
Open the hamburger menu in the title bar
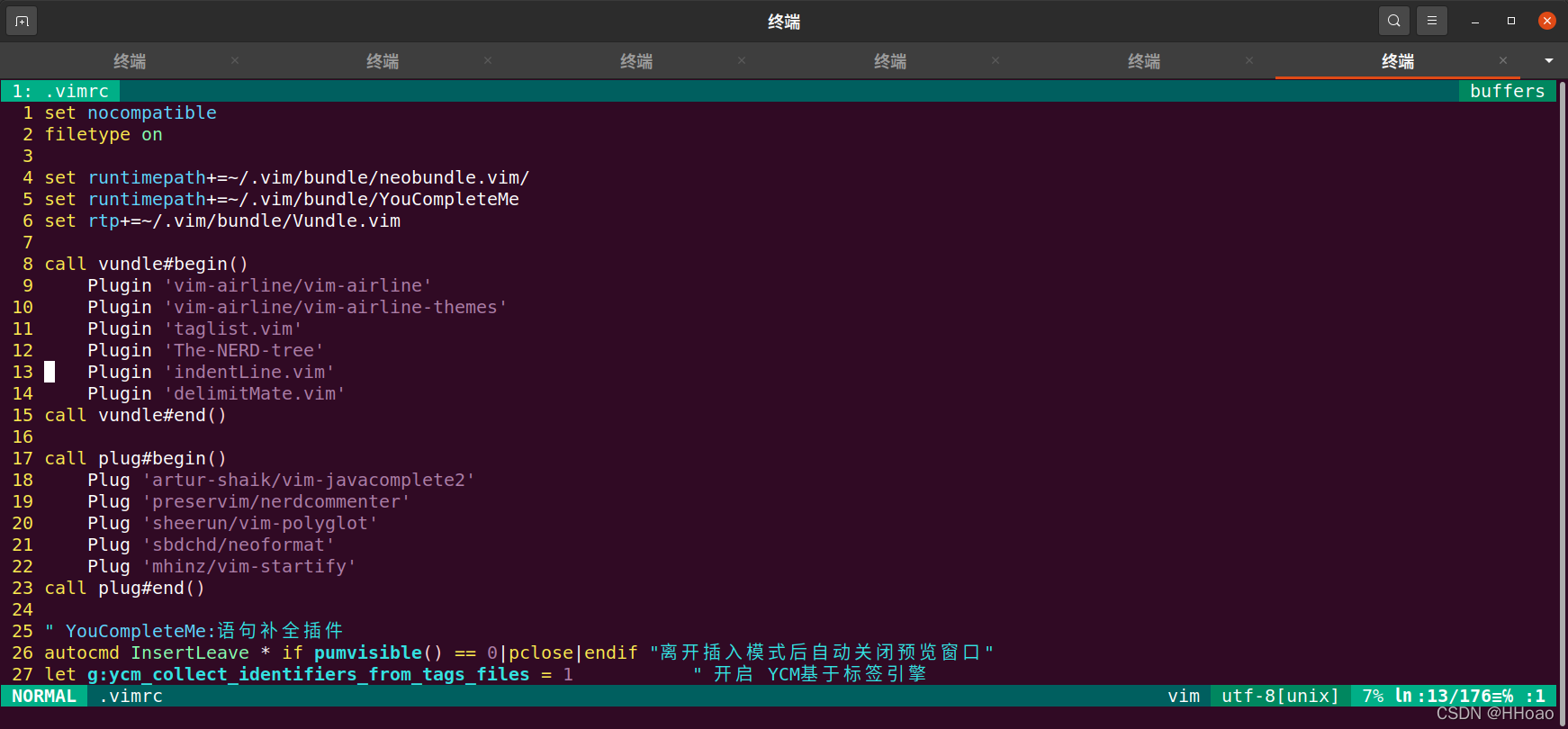(x=1431, y=21)
